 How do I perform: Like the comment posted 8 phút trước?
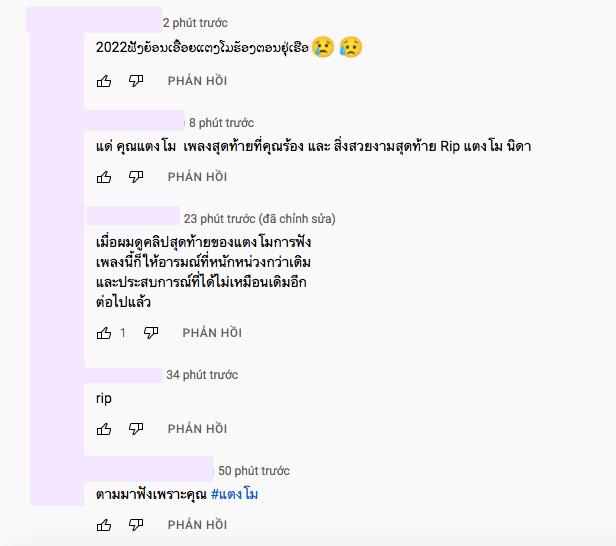point(104,177)
